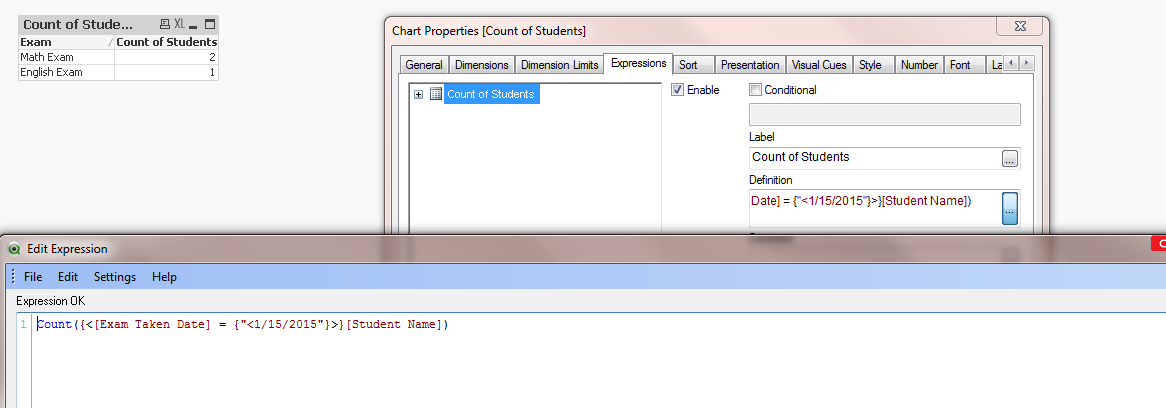Send table to Excel via XL icon

(179, 24)
